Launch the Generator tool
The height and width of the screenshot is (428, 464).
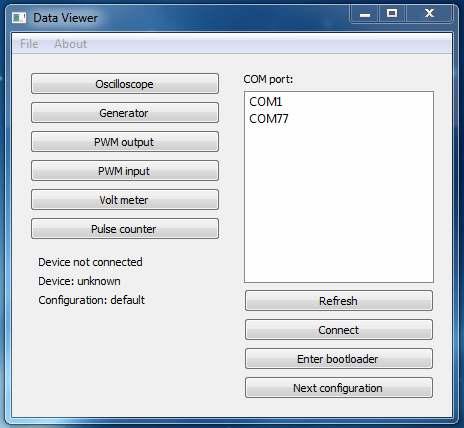click(x=125, y=113)
